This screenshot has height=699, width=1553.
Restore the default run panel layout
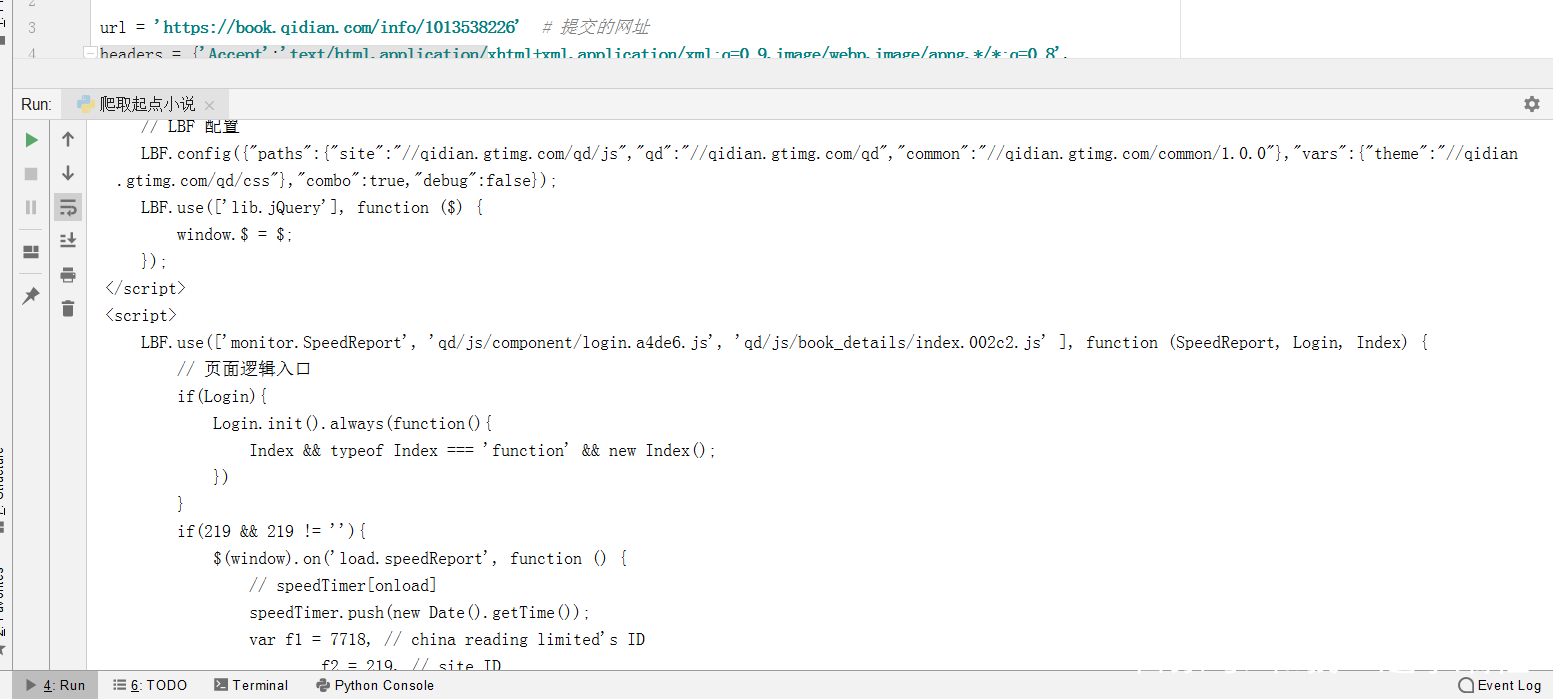(x=30, y=252)
